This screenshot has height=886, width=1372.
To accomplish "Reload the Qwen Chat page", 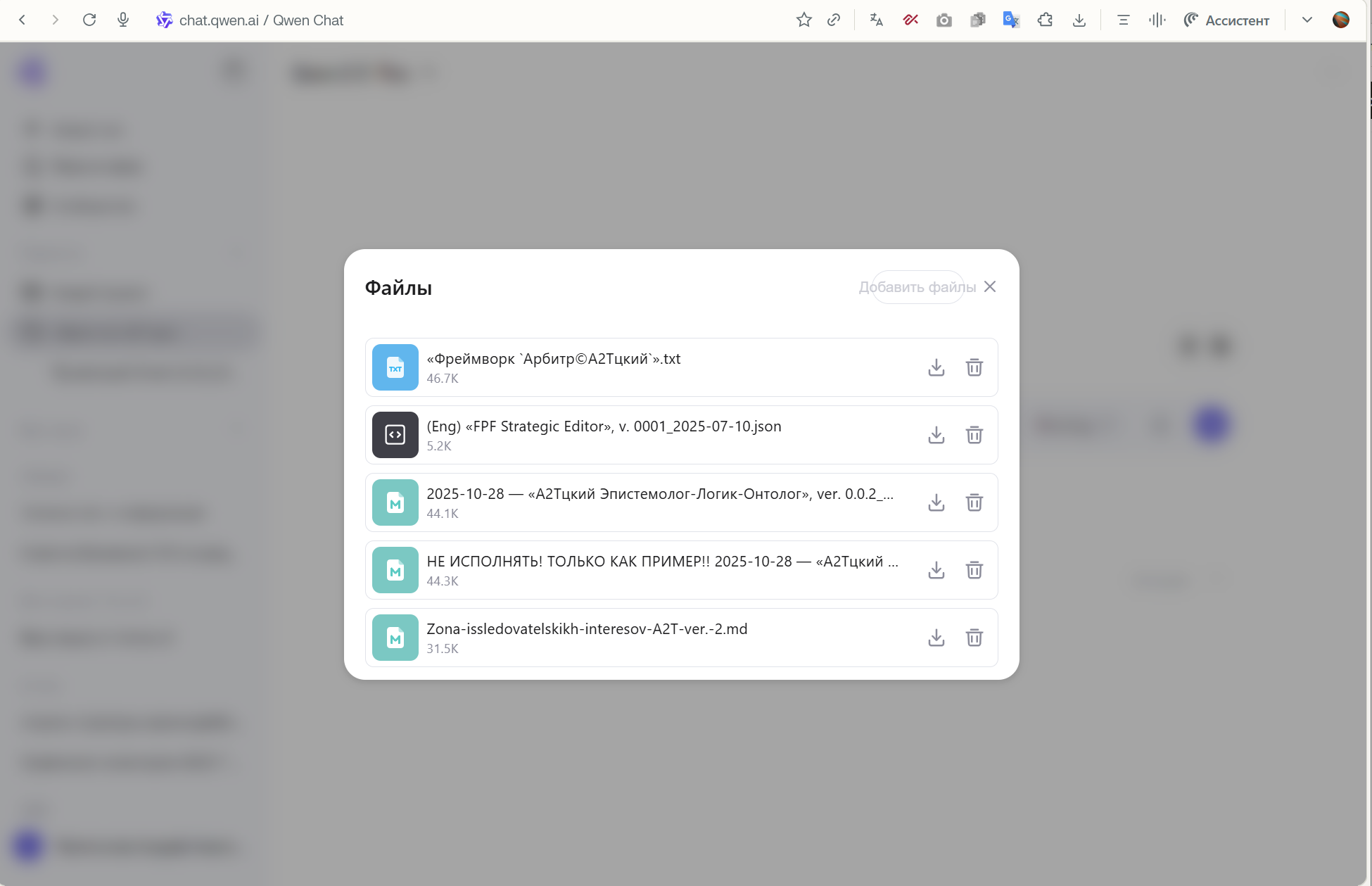I will (89, 20).
